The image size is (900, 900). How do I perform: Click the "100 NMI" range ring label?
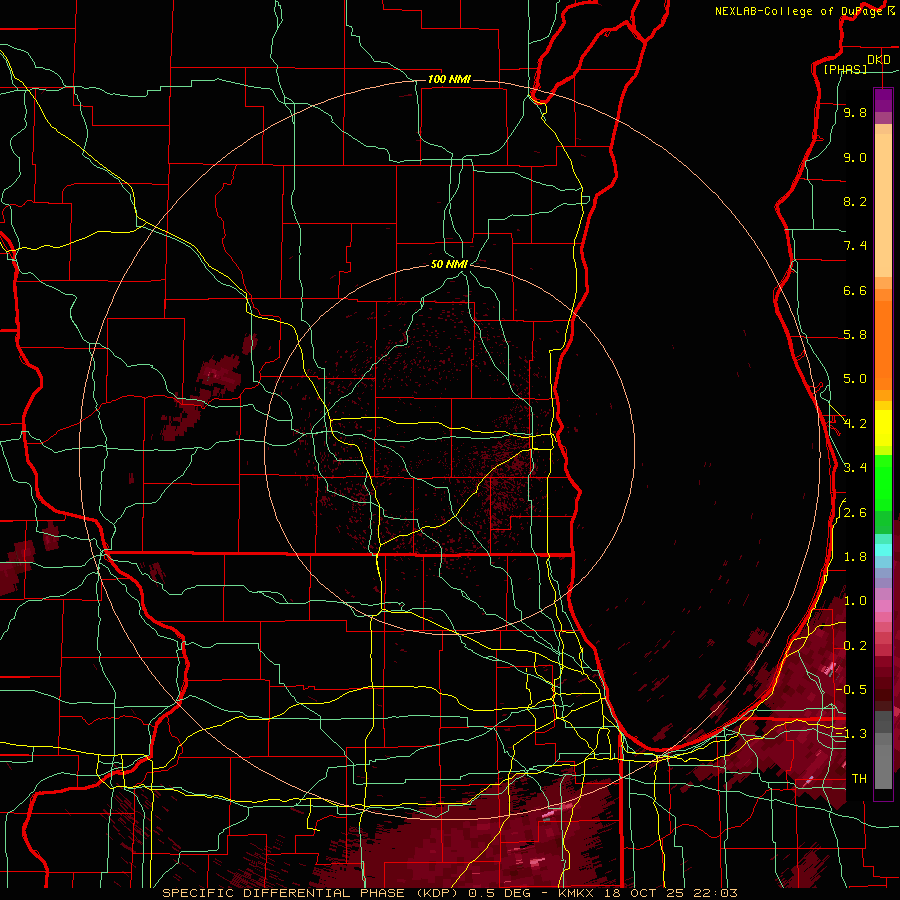click(x=449, y=79)
